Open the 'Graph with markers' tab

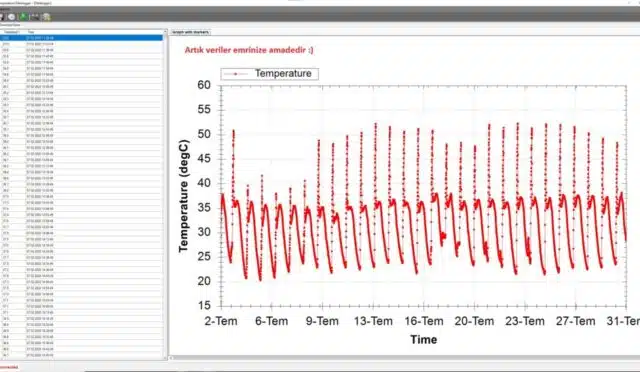[x=190, y=32]
